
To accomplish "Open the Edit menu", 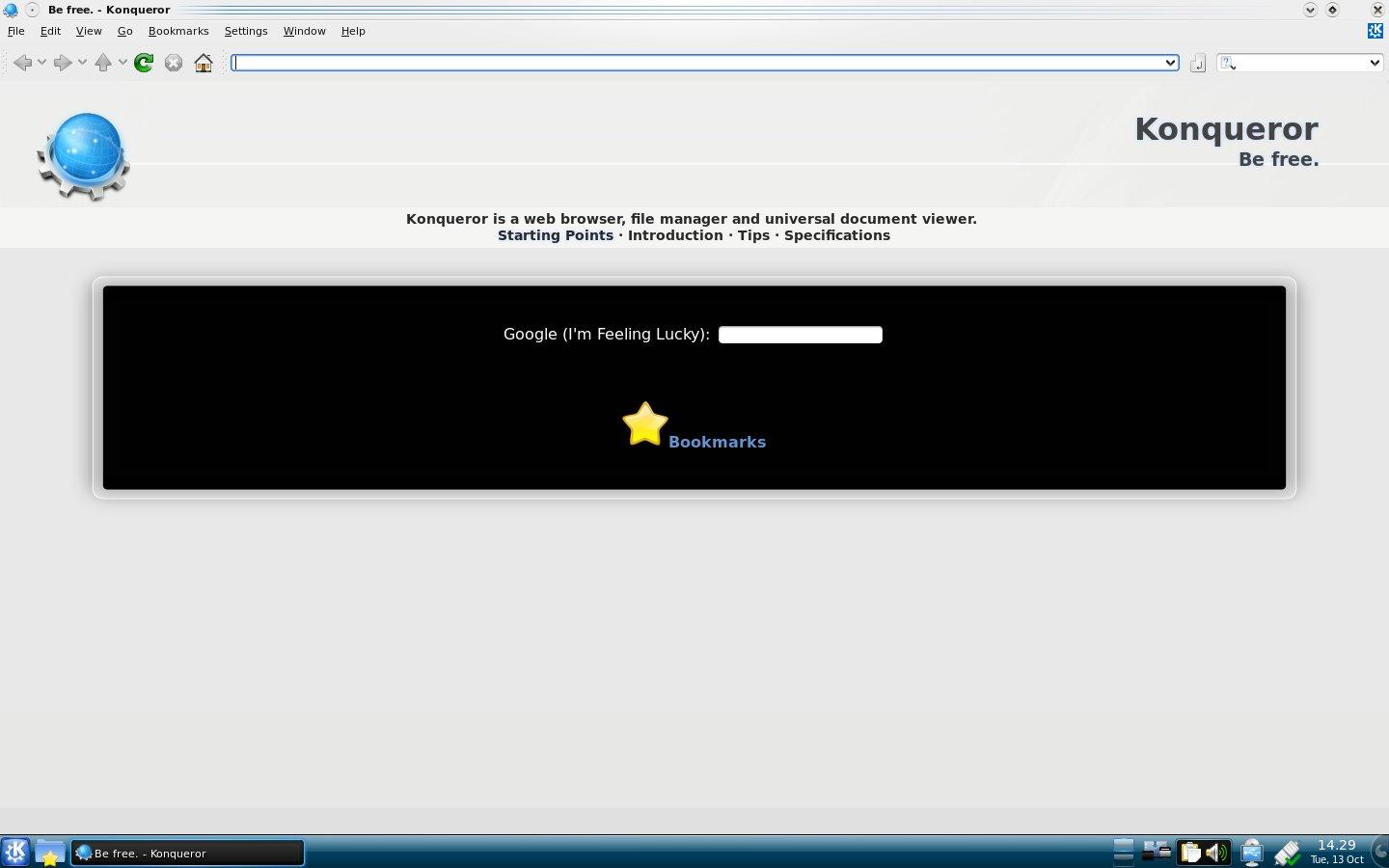I will (50, 31).
